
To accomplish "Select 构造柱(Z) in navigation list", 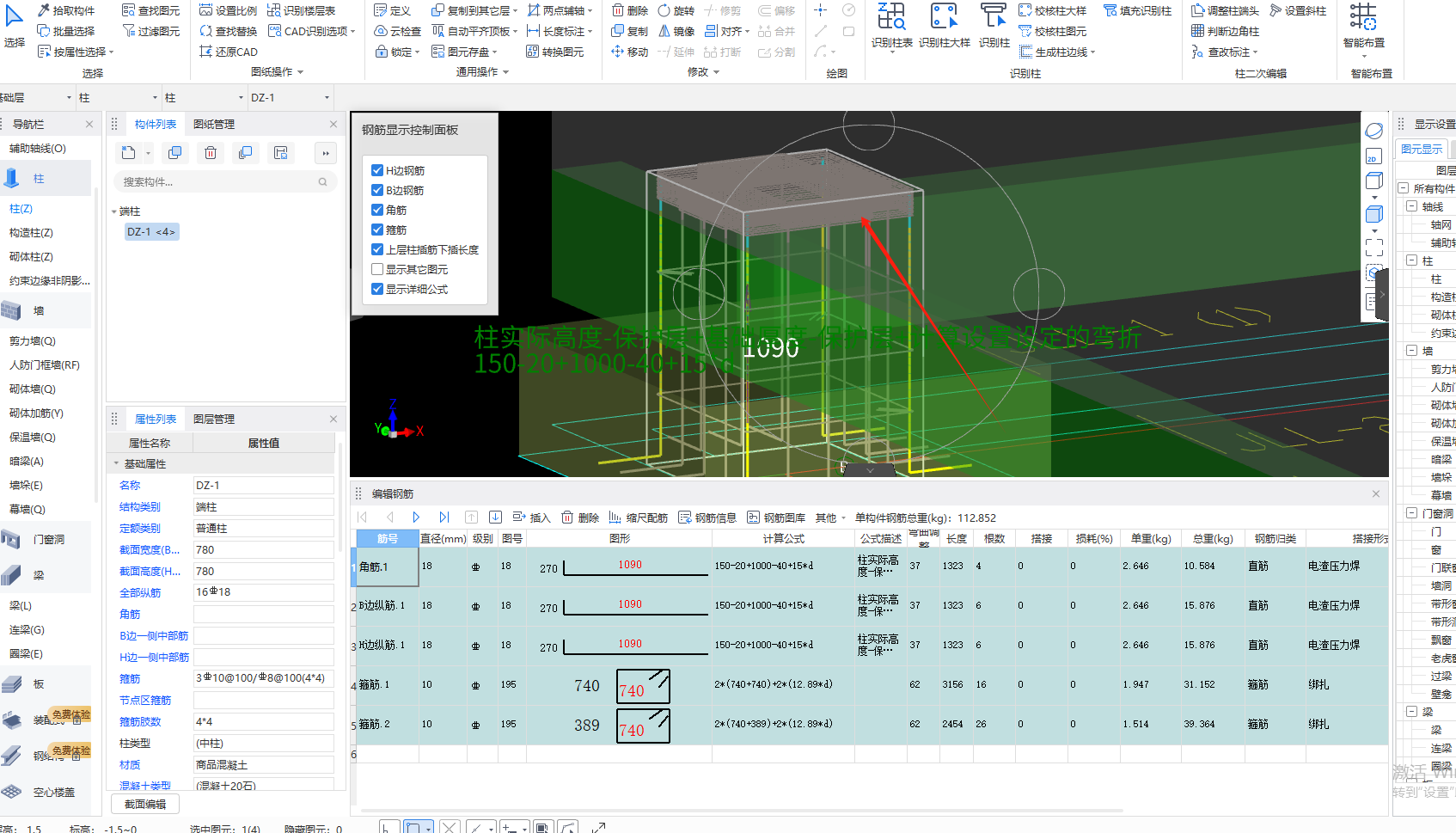I will tap(32, 233).
